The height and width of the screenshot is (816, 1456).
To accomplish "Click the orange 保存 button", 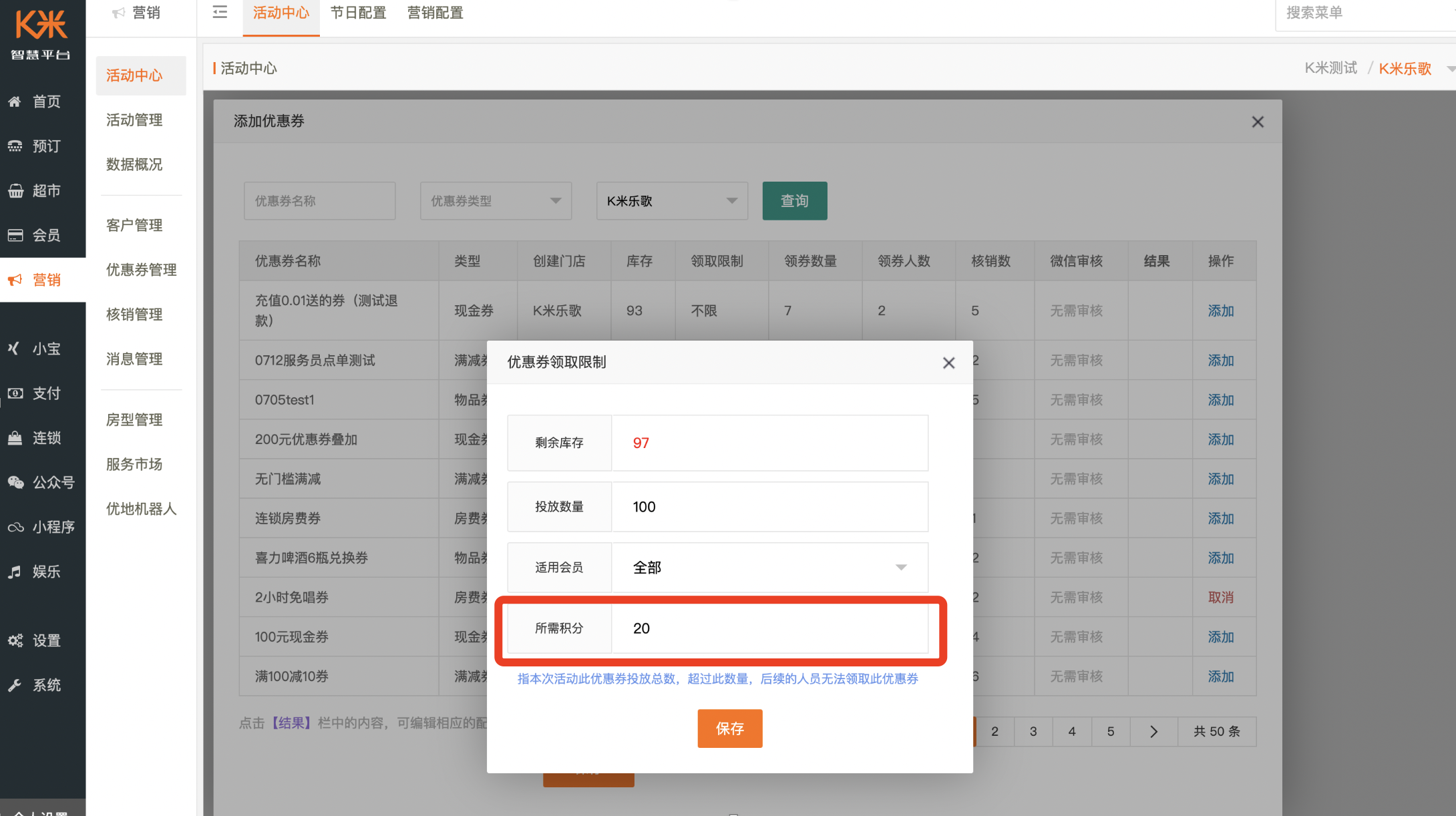I will 730,729.
